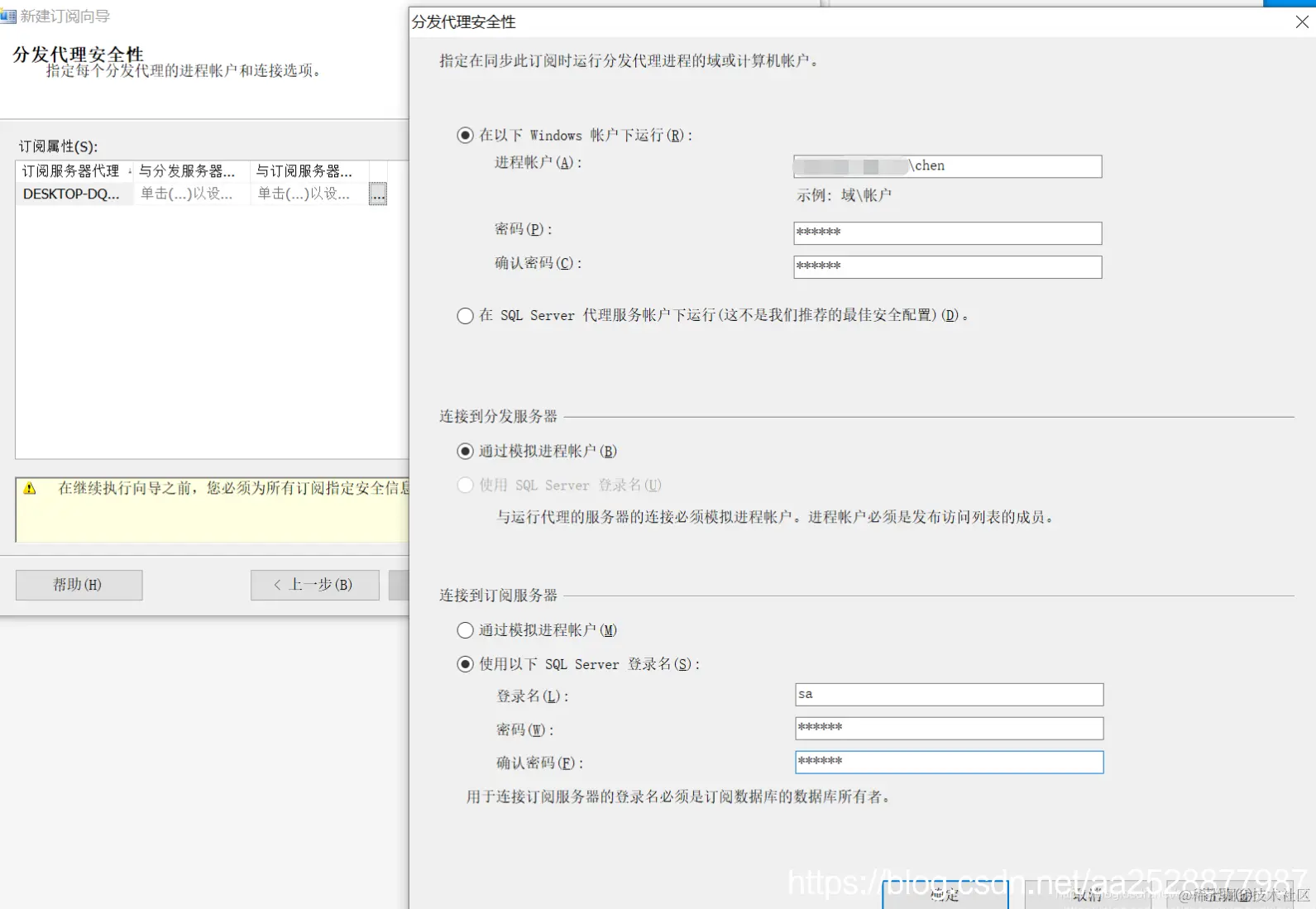The width and height of the screenshot is (1316, 909).
Task: Click the New Subscription Wizard title icon
Action: tap(8, 16)
